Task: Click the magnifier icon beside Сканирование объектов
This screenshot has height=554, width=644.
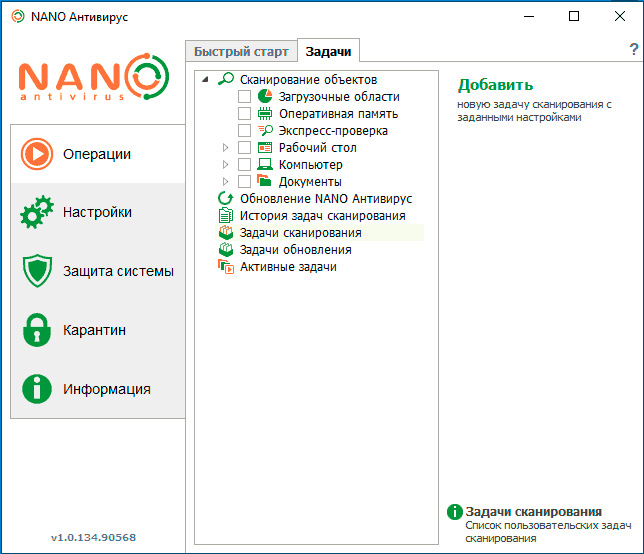Action: 226,79
